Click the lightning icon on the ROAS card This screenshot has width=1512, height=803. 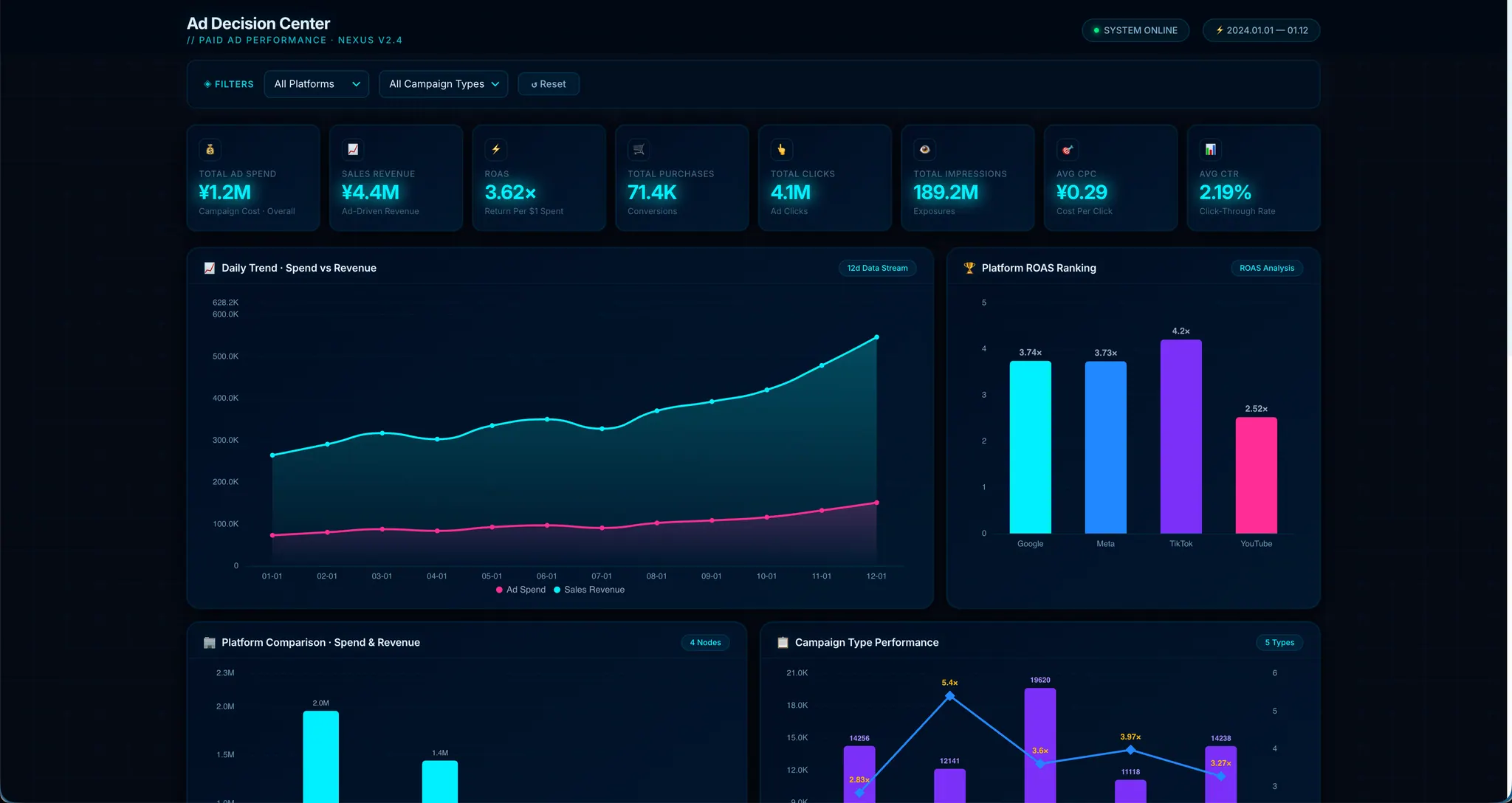tap(496, 150)
